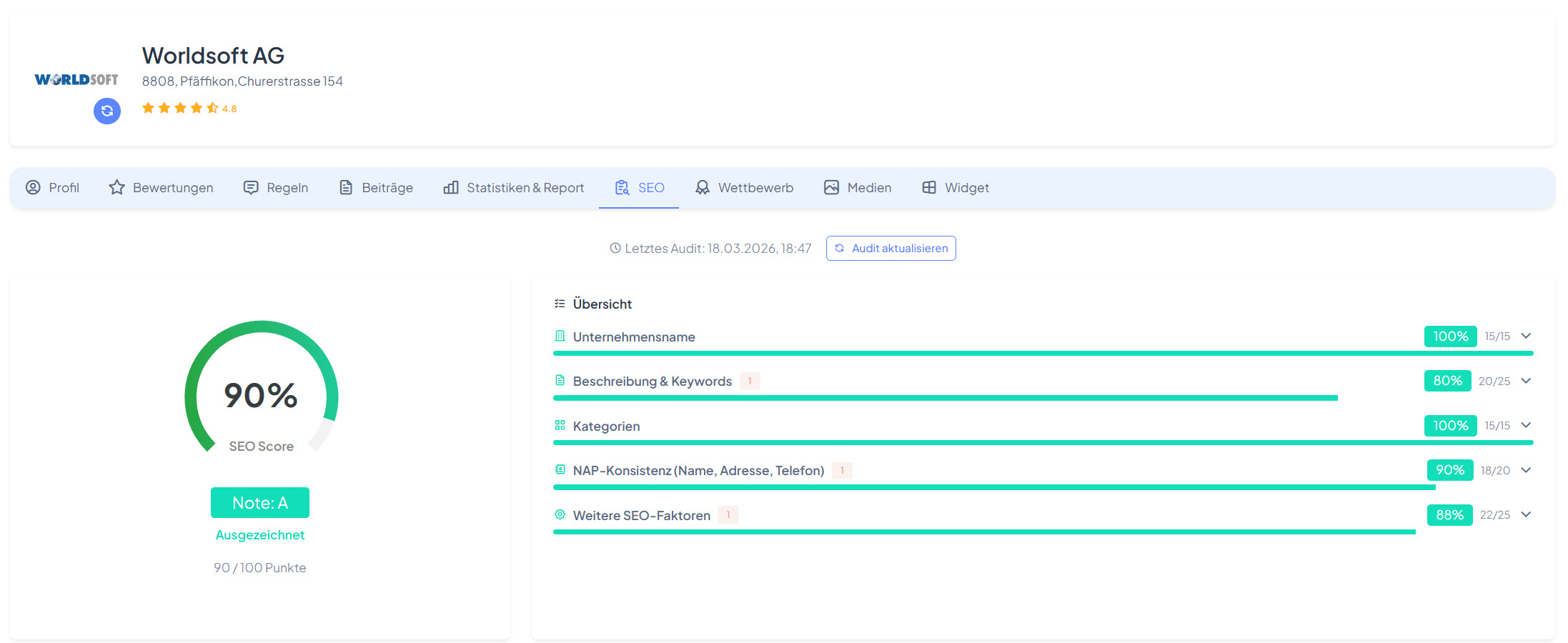This screenshot has width=1568, height=643.
Task: Click the blue refresh icon under the logo
Action: click(107, 111)
